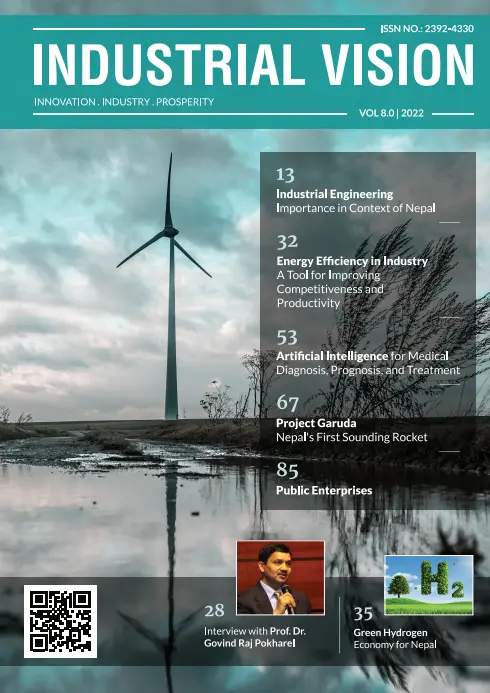Click page number 32 in contents box

pos(287,242)
